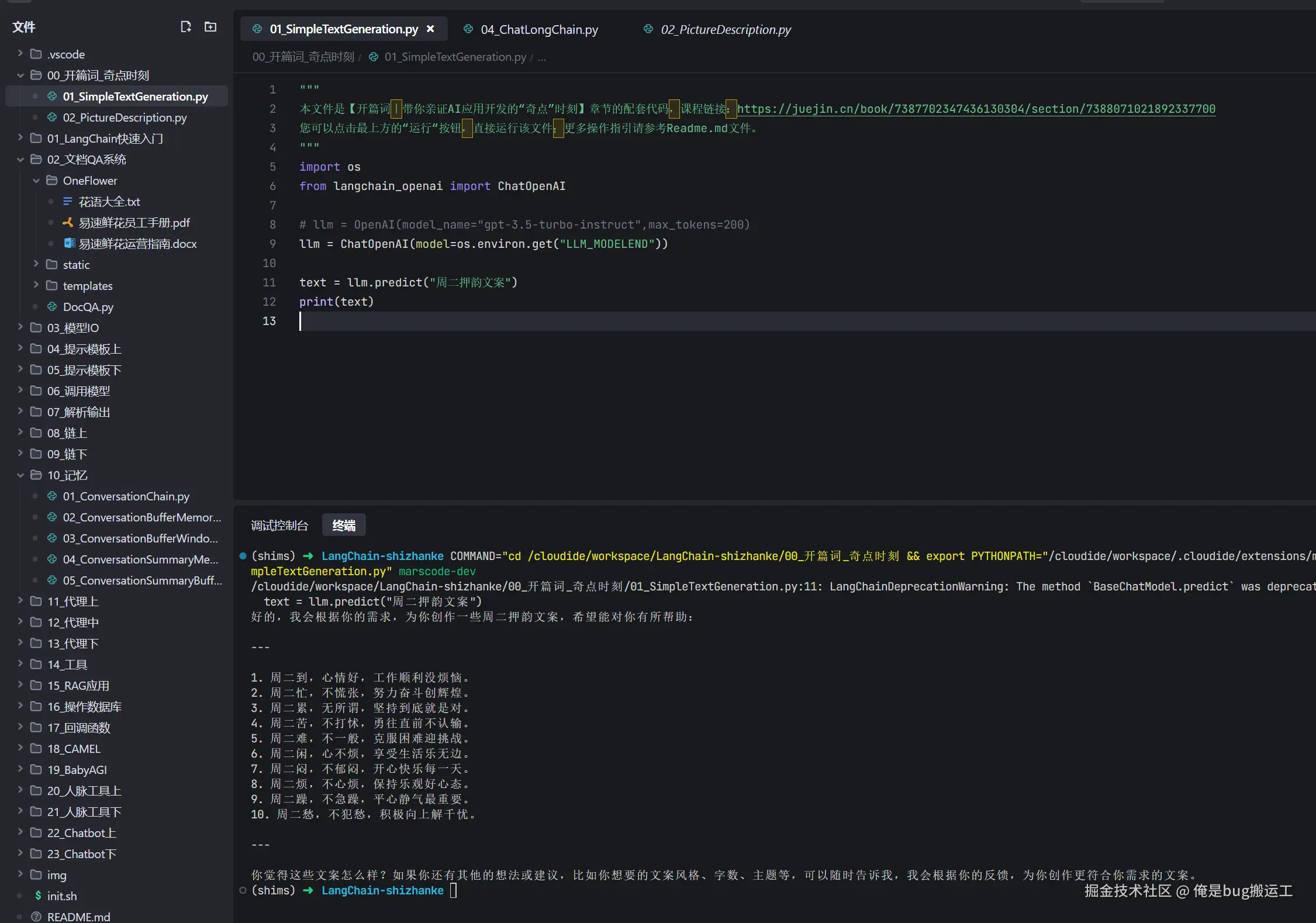The width and height of the screenshot is (1316, 923).
Task: Open the 花语大全.txt text file
Action: pyautogui.click(x=109, y=202)
